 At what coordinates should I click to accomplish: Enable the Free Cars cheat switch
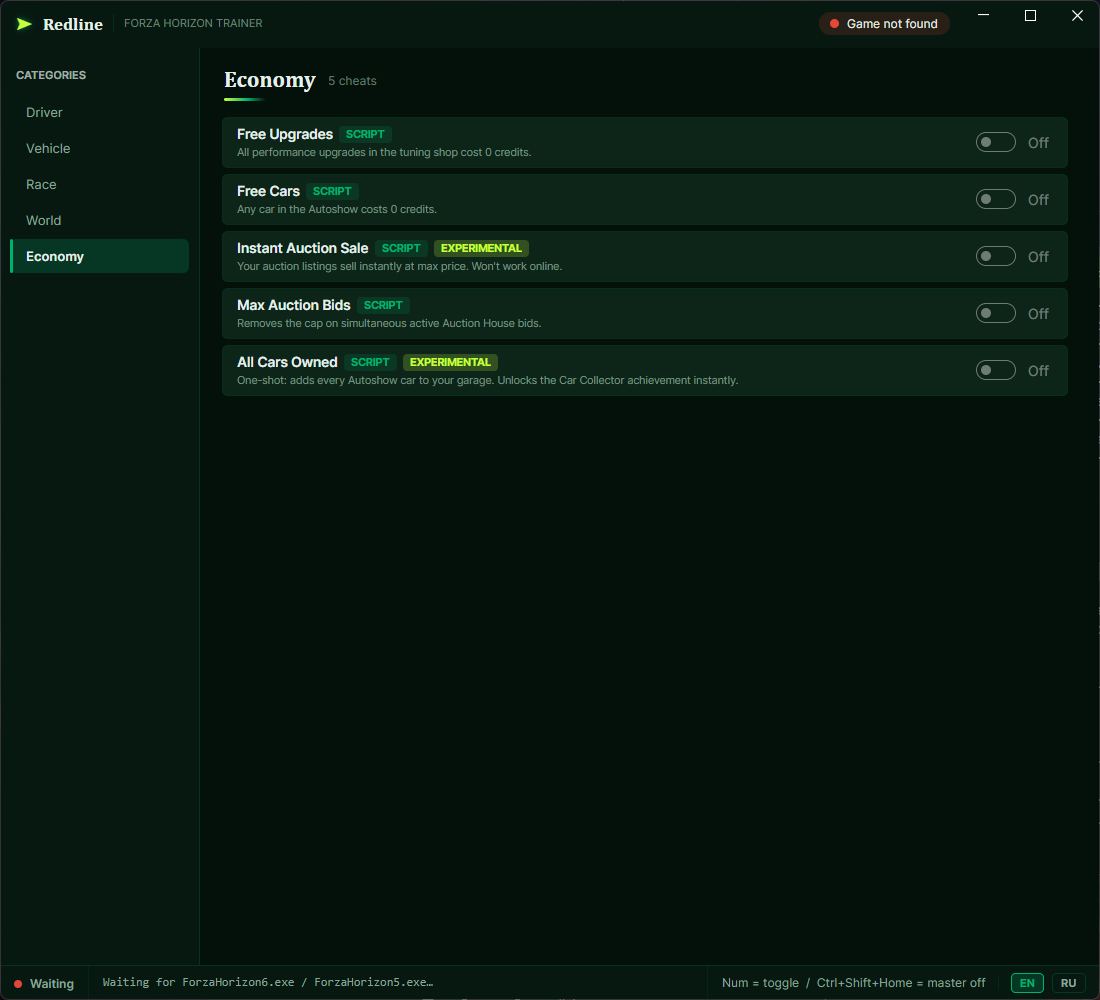pyautogui.click(x=995, y=199)
